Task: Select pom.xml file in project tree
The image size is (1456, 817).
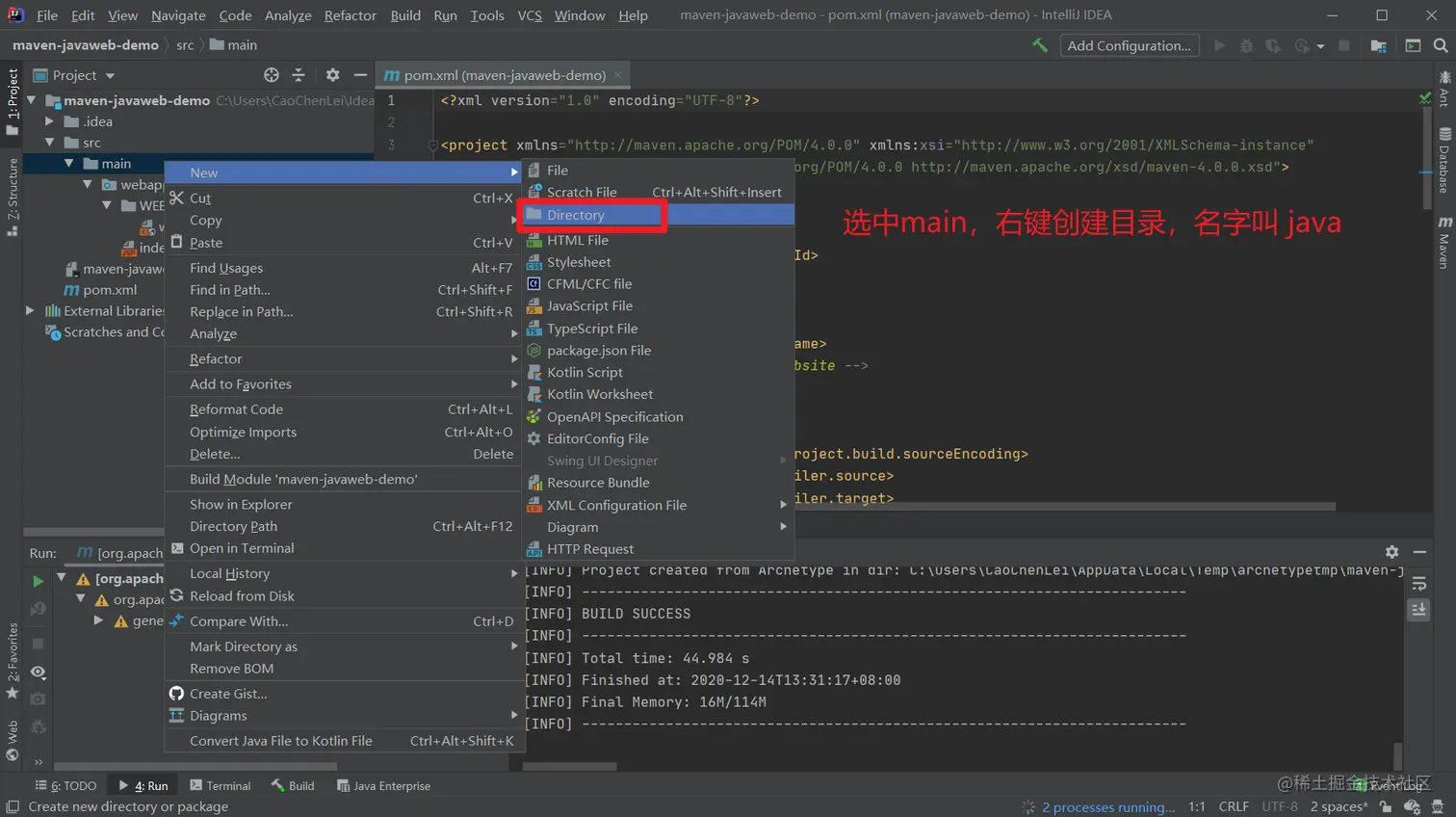Action: pos(110,289)
